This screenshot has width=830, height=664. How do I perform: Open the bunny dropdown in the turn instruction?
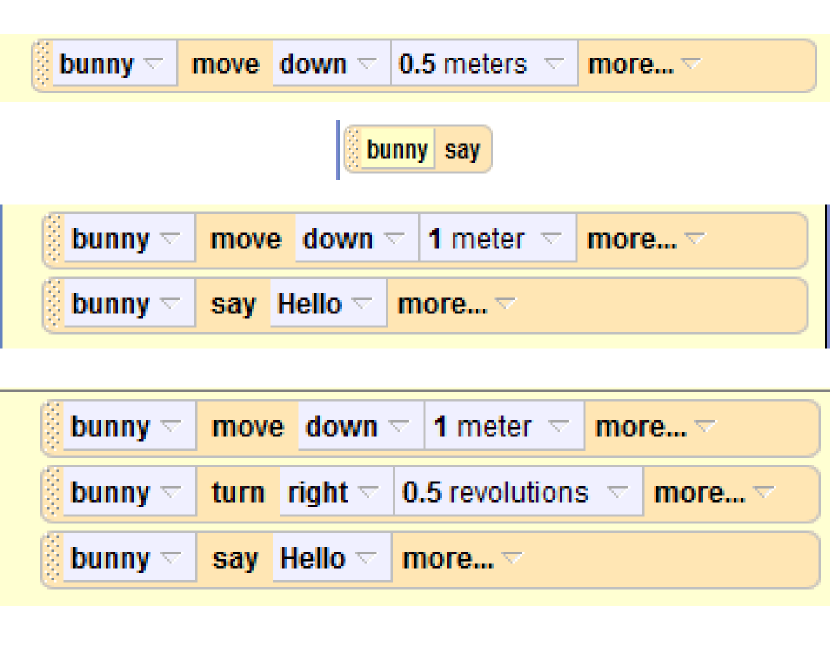pyautogui.click(x=125, y=493)
